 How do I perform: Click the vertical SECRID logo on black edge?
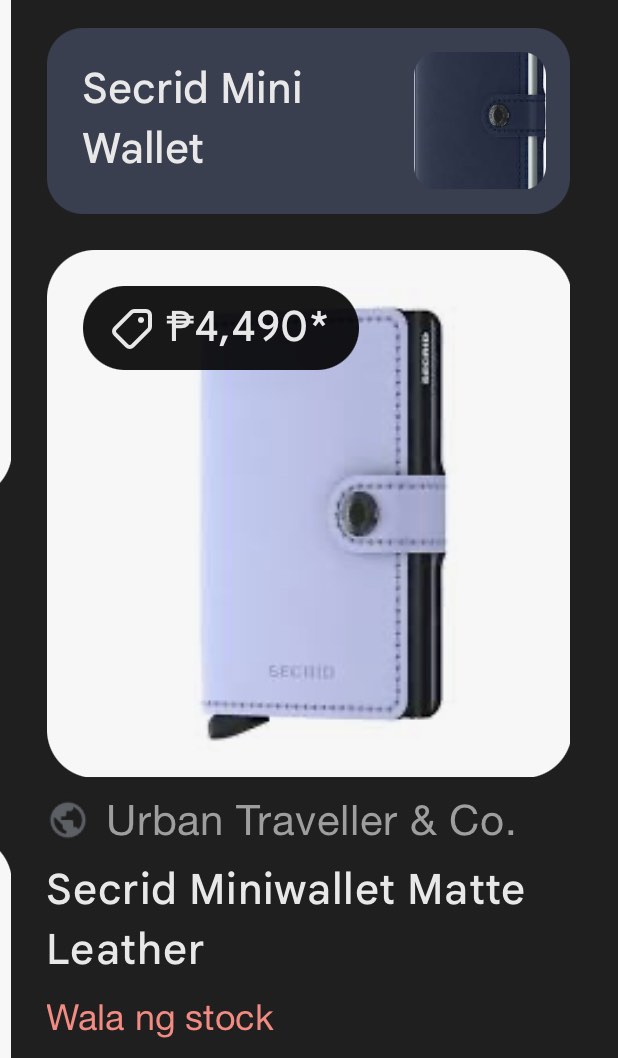click(x=425, y=358)
